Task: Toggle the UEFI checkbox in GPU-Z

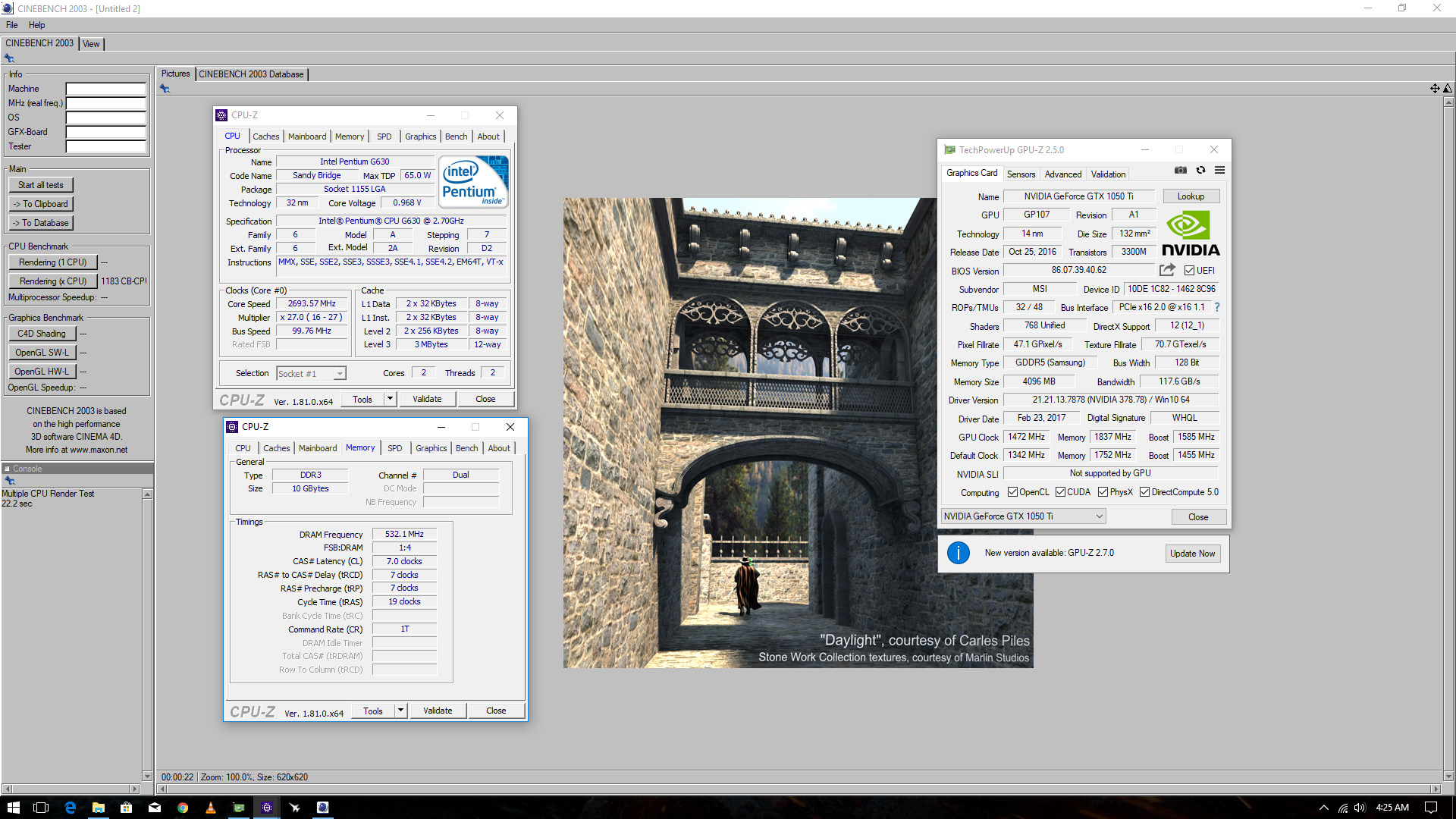Action: click(x=1189, y=271)
